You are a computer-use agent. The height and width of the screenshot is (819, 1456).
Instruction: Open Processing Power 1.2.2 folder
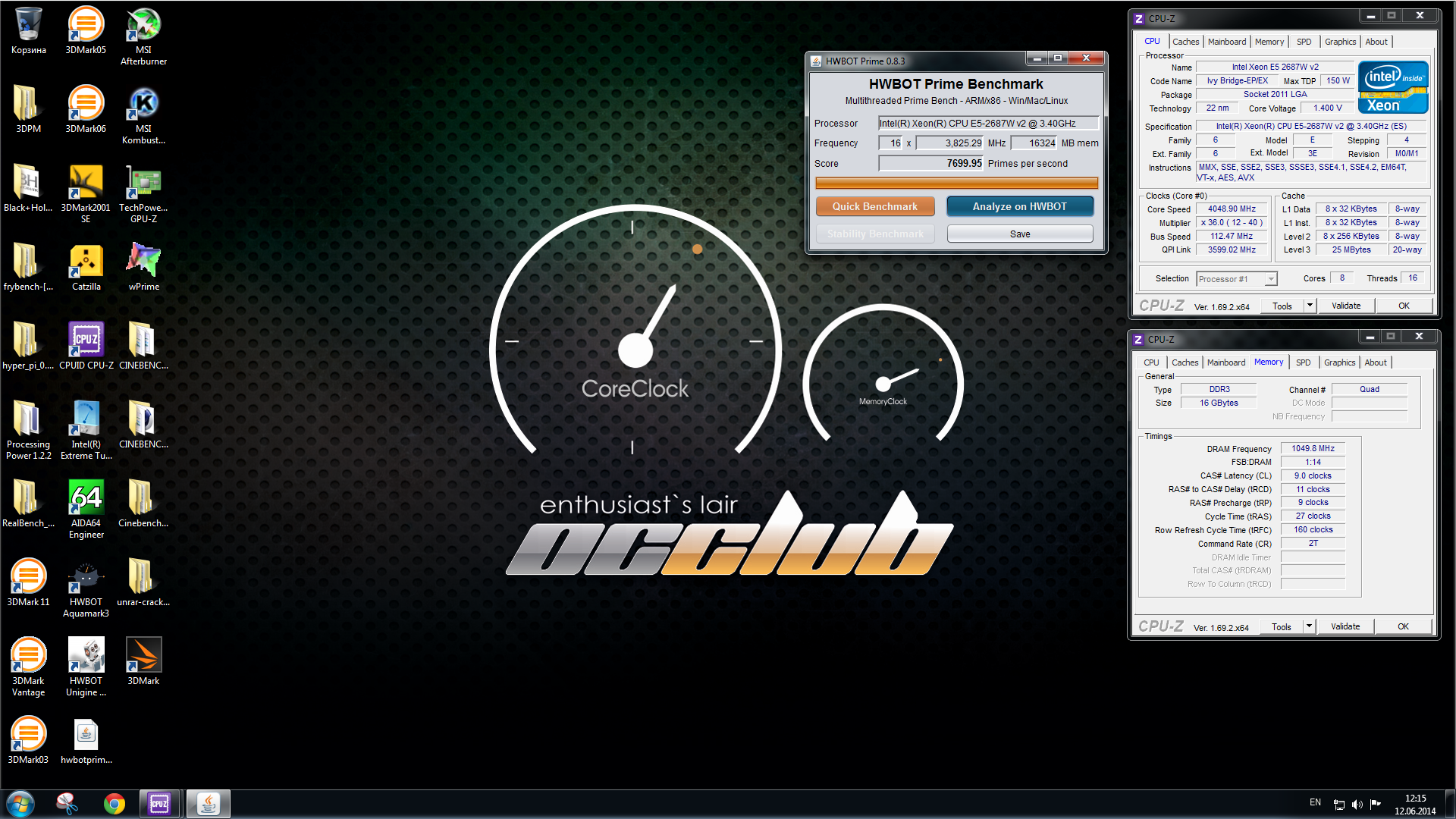tap(28, 431)
